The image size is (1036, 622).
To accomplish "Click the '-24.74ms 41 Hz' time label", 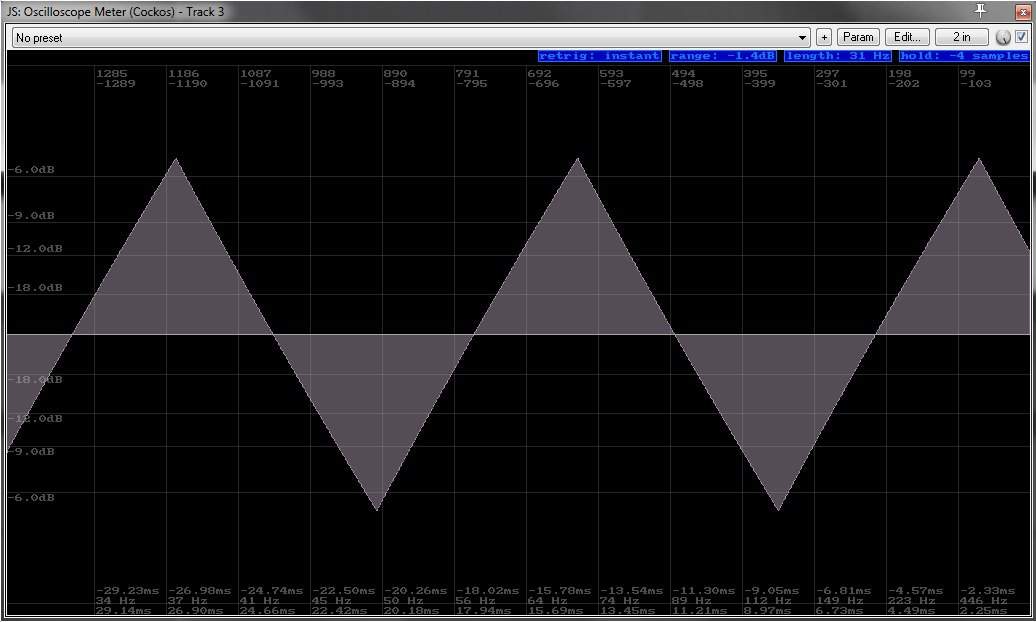I will click(272, 596).
